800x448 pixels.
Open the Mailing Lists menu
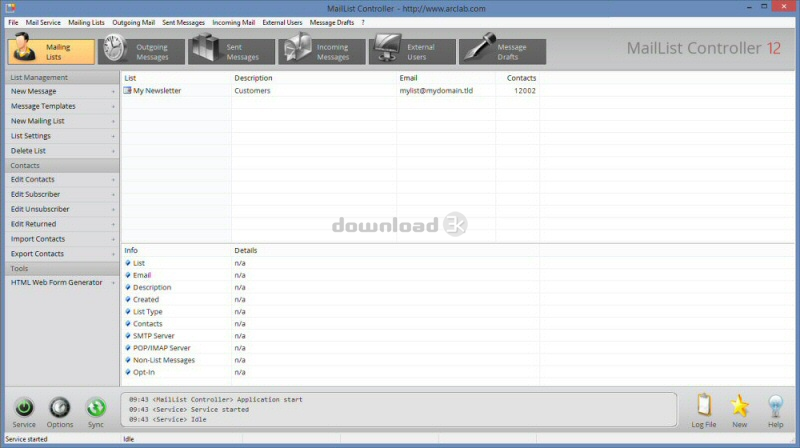click(86, 22)
